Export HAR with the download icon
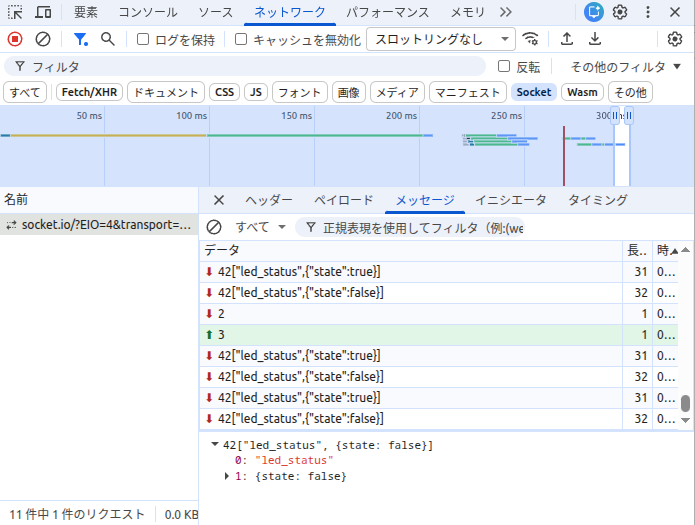 click(x=595, y=39)
